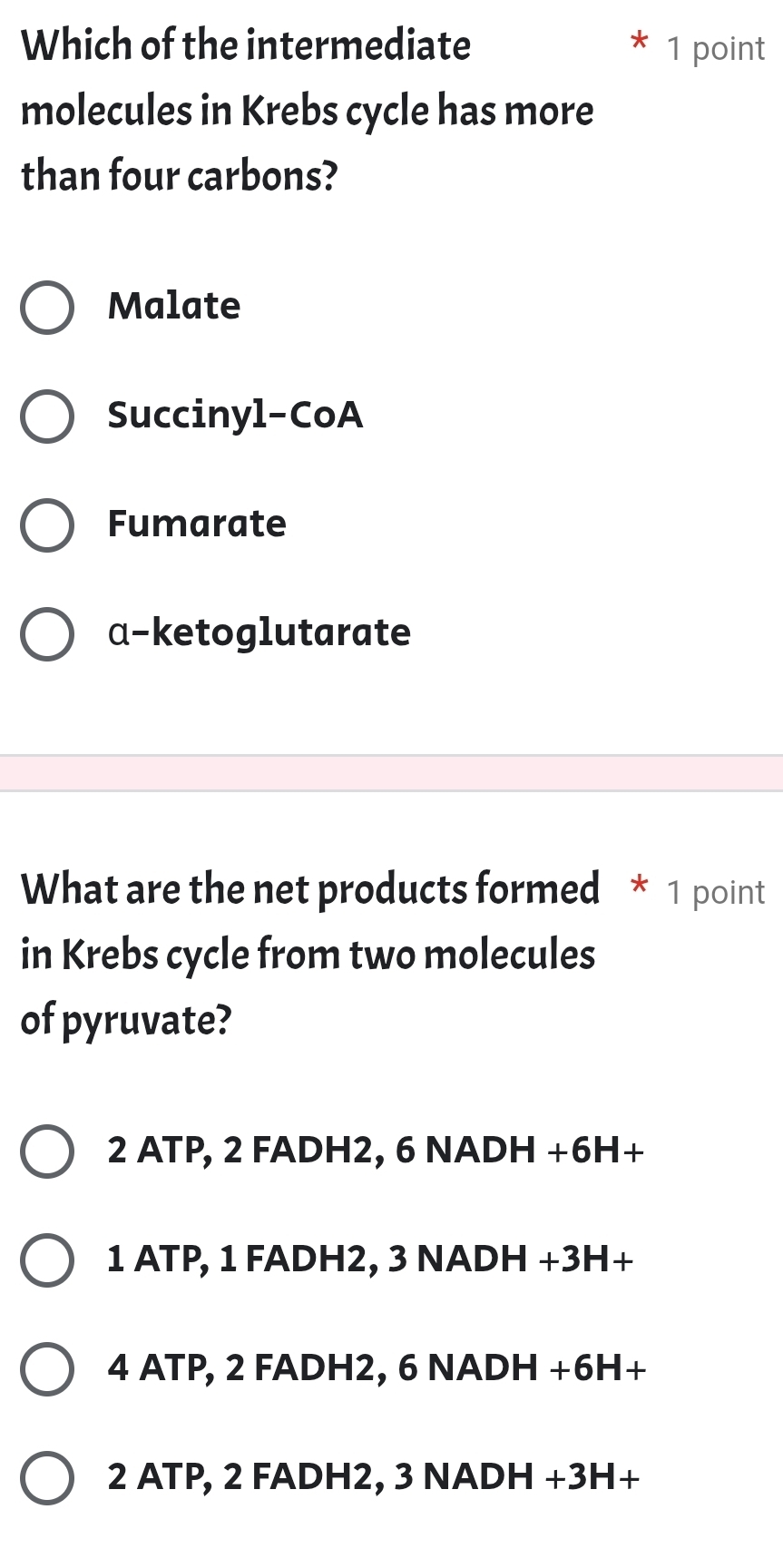
Task: Click the red required asterisk on second question
Action: [638, 887]
